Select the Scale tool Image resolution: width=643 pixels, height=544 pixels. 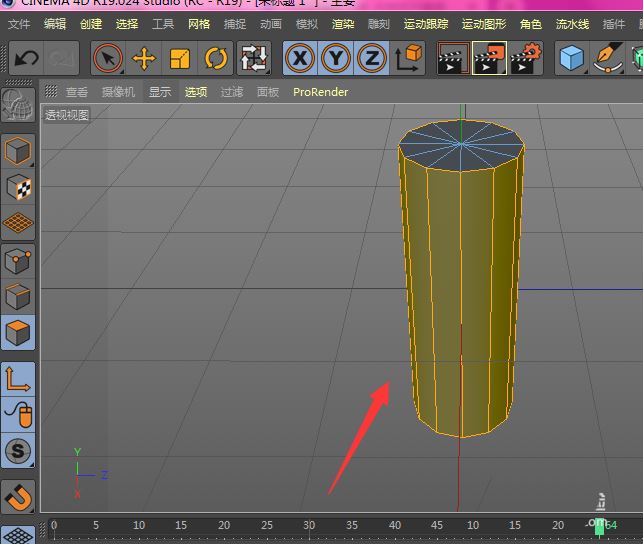pos(180,59)
